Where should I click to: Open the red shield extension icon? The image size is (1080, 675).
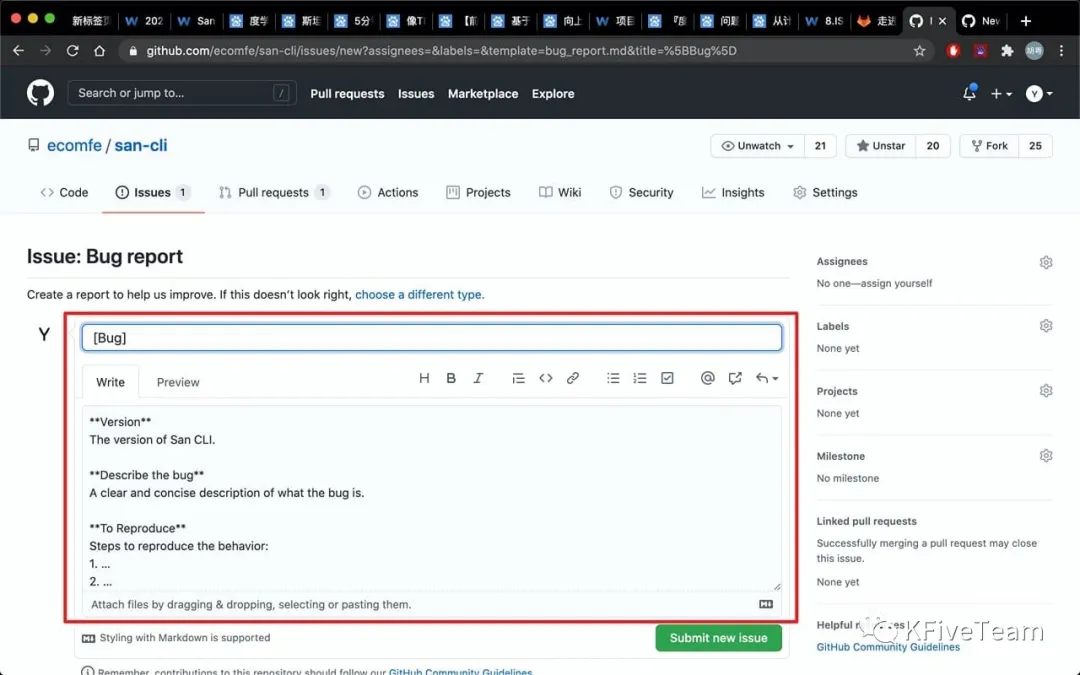pos(953,51)
